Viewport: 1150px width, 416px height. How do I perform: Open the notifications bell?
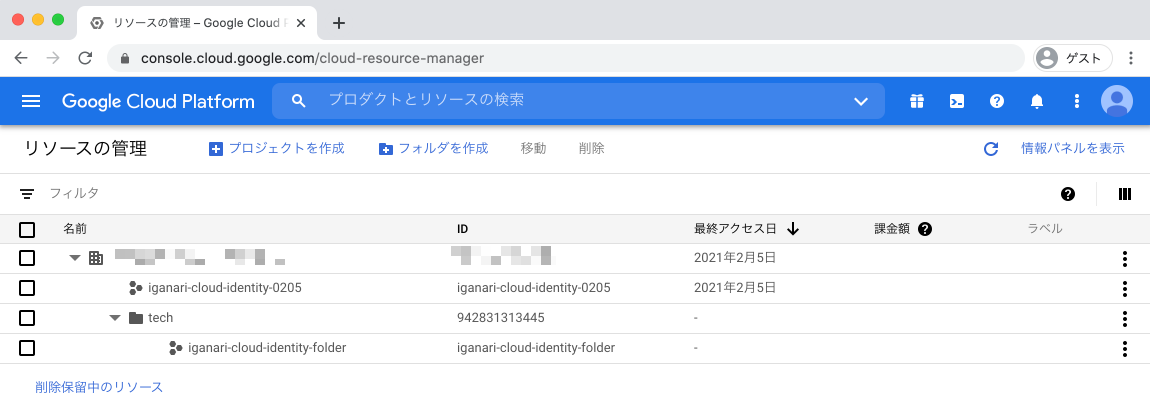[1036, 101]
